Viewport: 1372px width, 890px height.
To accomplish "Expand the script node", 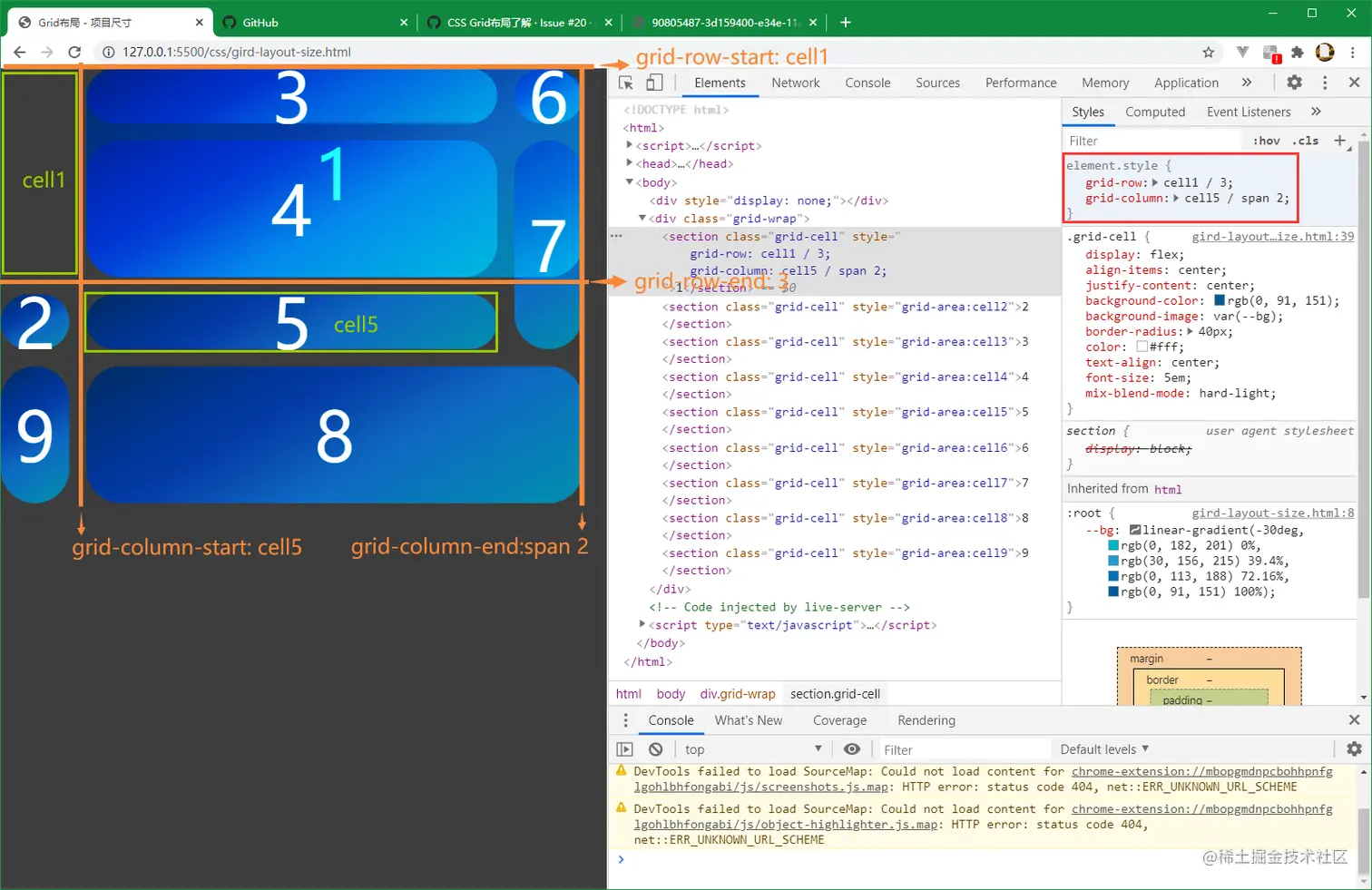I will coord(630,145).
